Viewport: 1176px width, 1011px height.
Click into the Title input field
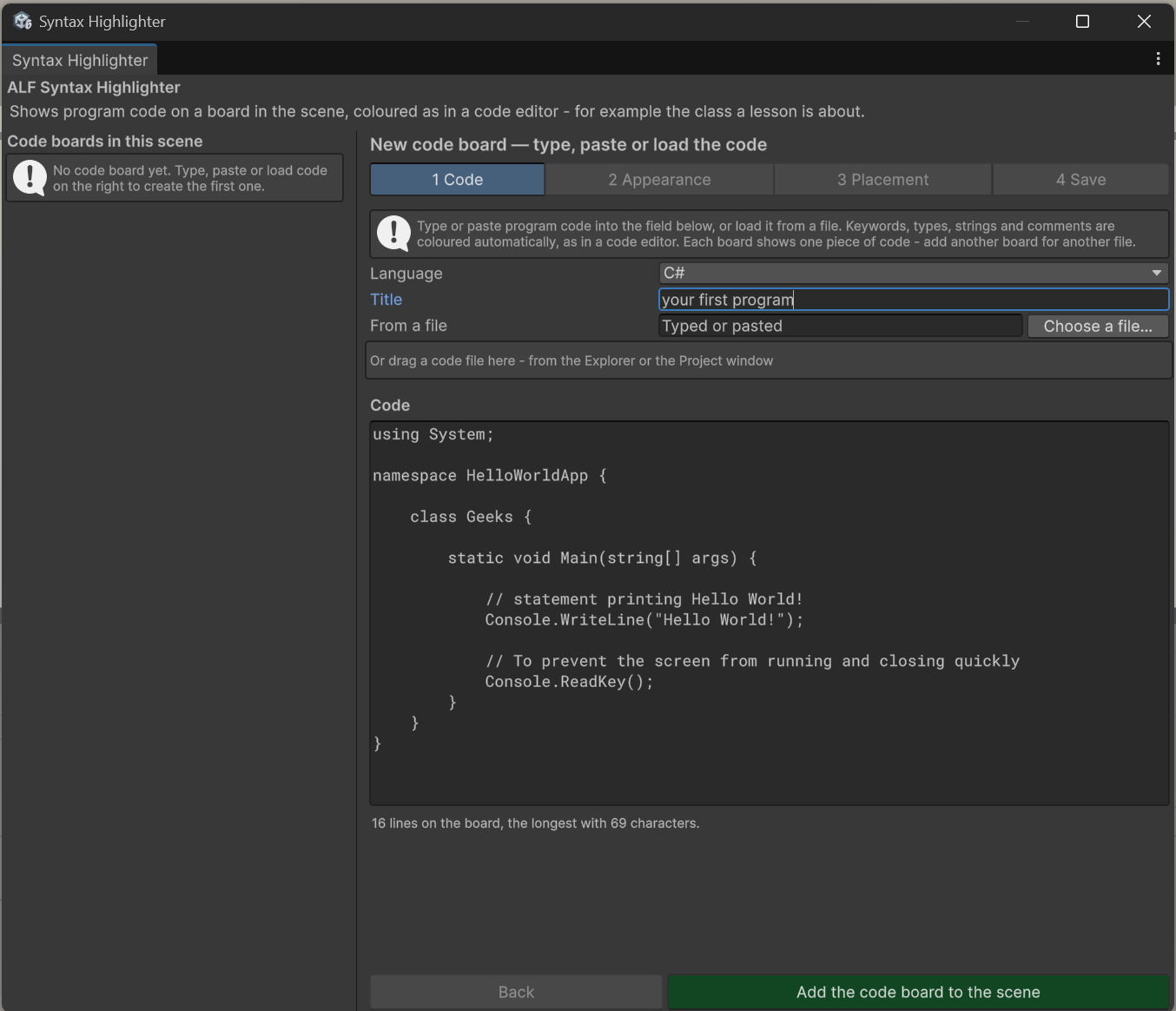914,300
